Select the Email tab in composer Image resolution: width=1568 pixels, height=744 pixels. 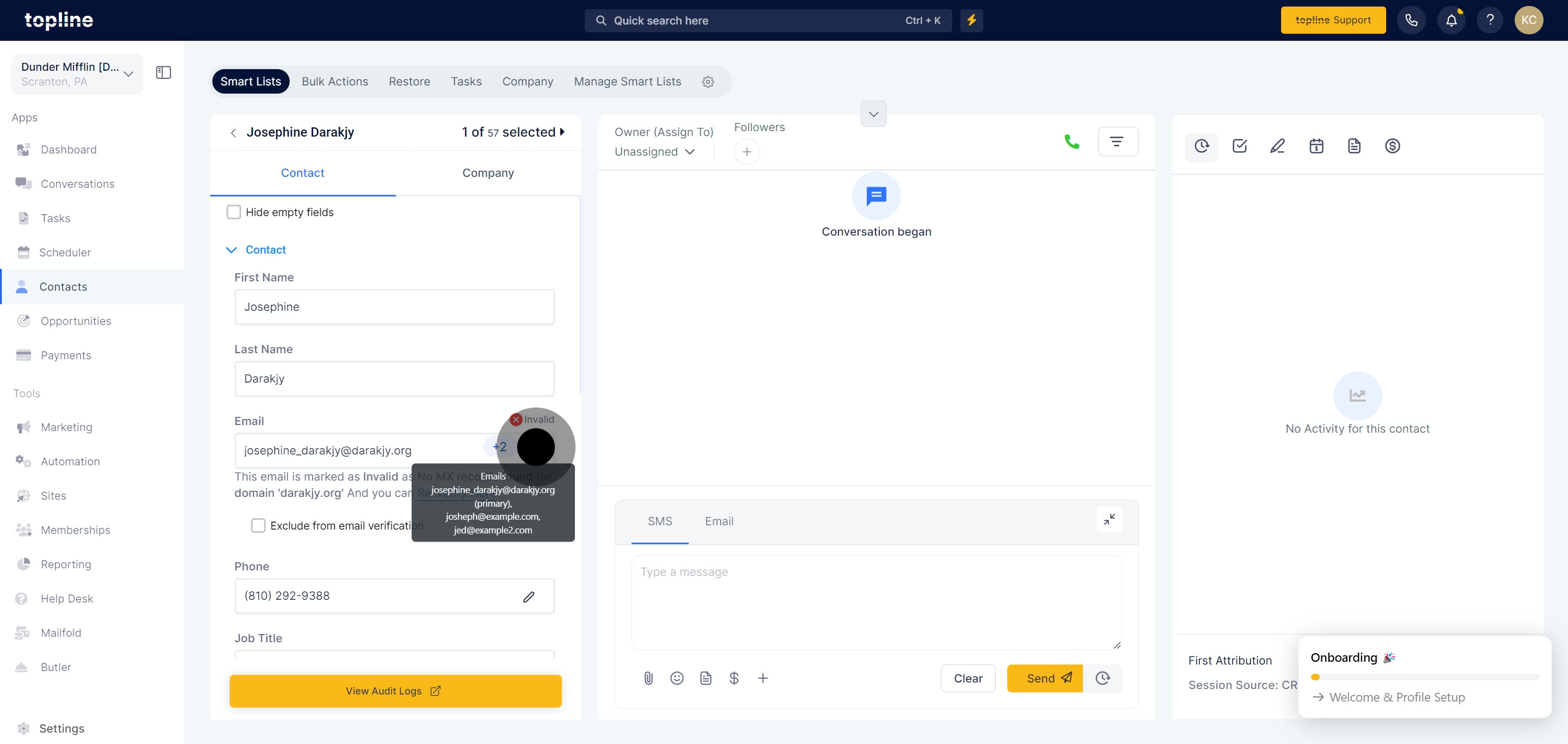(719, 521)
